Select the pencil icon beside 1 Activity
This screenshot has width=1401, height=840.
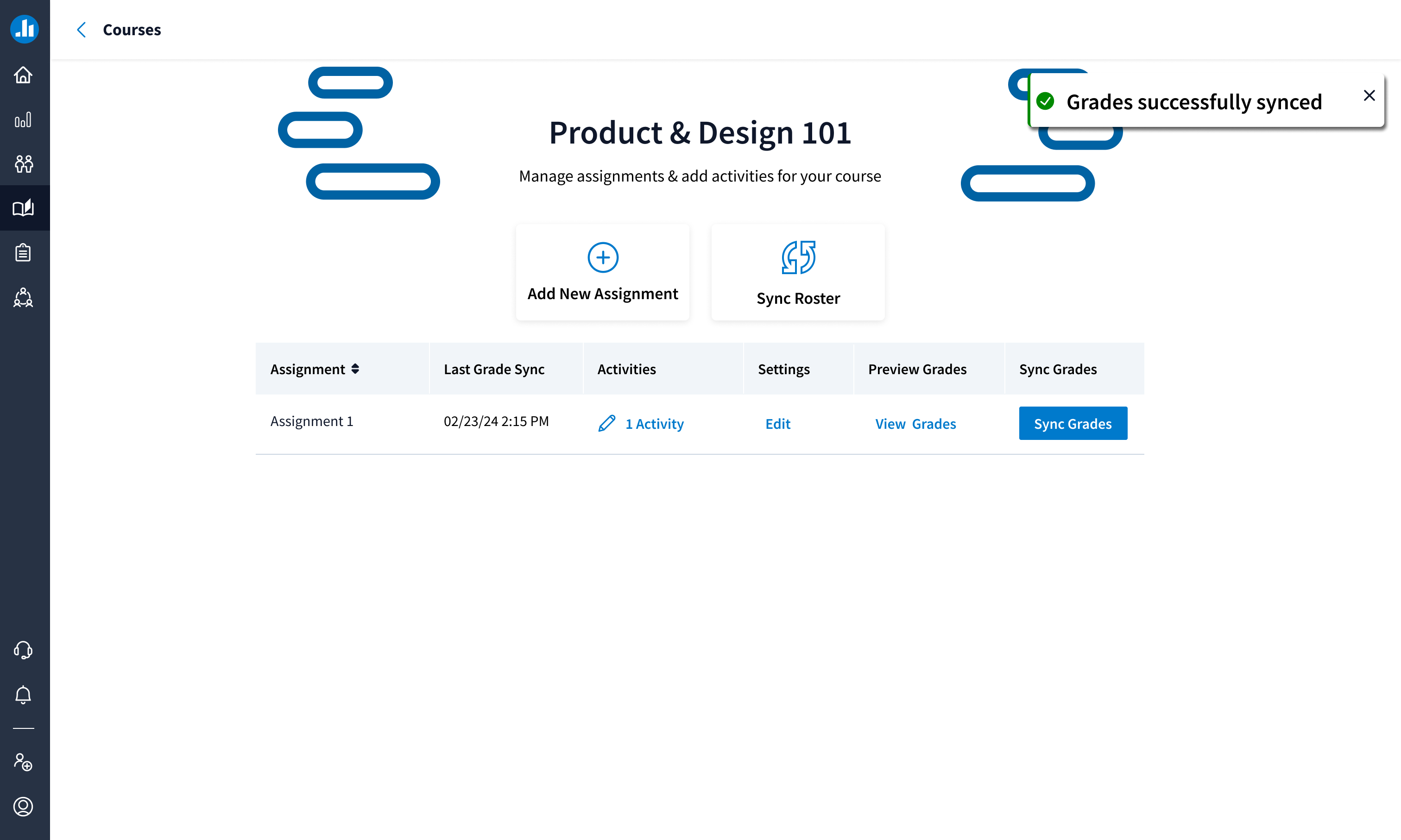pyautogui.click(x=606, y=423)
